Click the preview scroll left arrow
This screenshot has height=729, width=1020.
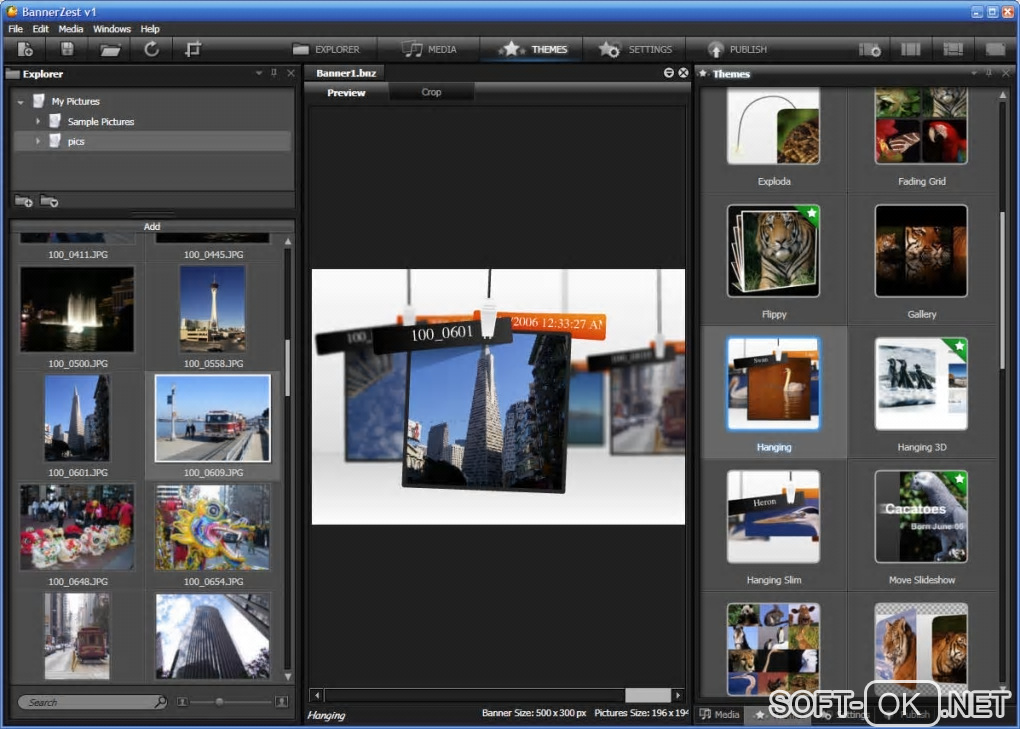coord(317,695)
